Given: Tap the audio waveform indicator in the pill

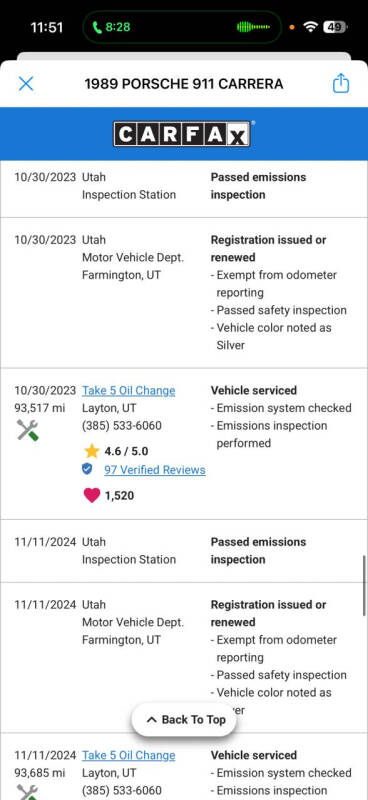Looking at the screenshot, I should [254, 27].
